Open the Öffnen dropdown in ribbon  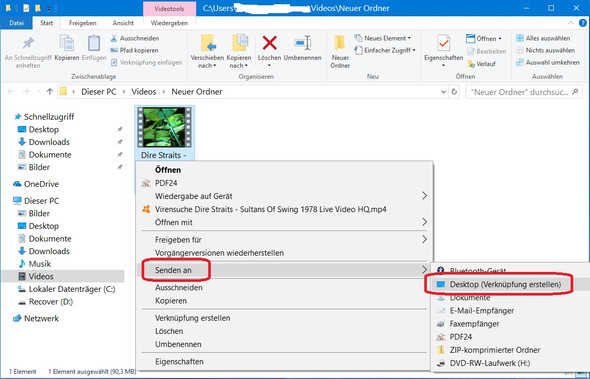484,38
